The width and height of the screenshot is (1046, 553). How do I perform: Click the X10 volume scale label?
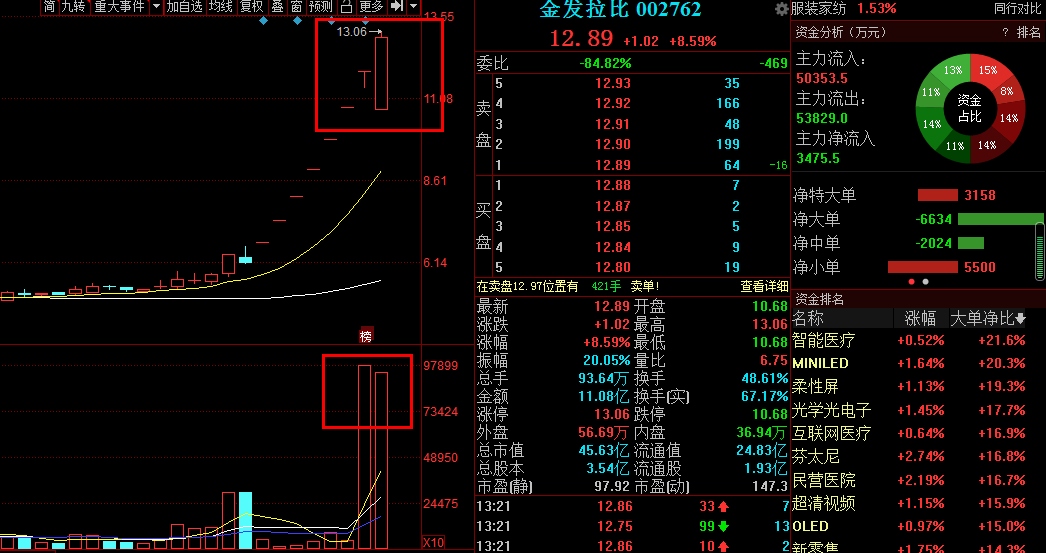click(x=434, y=543)
